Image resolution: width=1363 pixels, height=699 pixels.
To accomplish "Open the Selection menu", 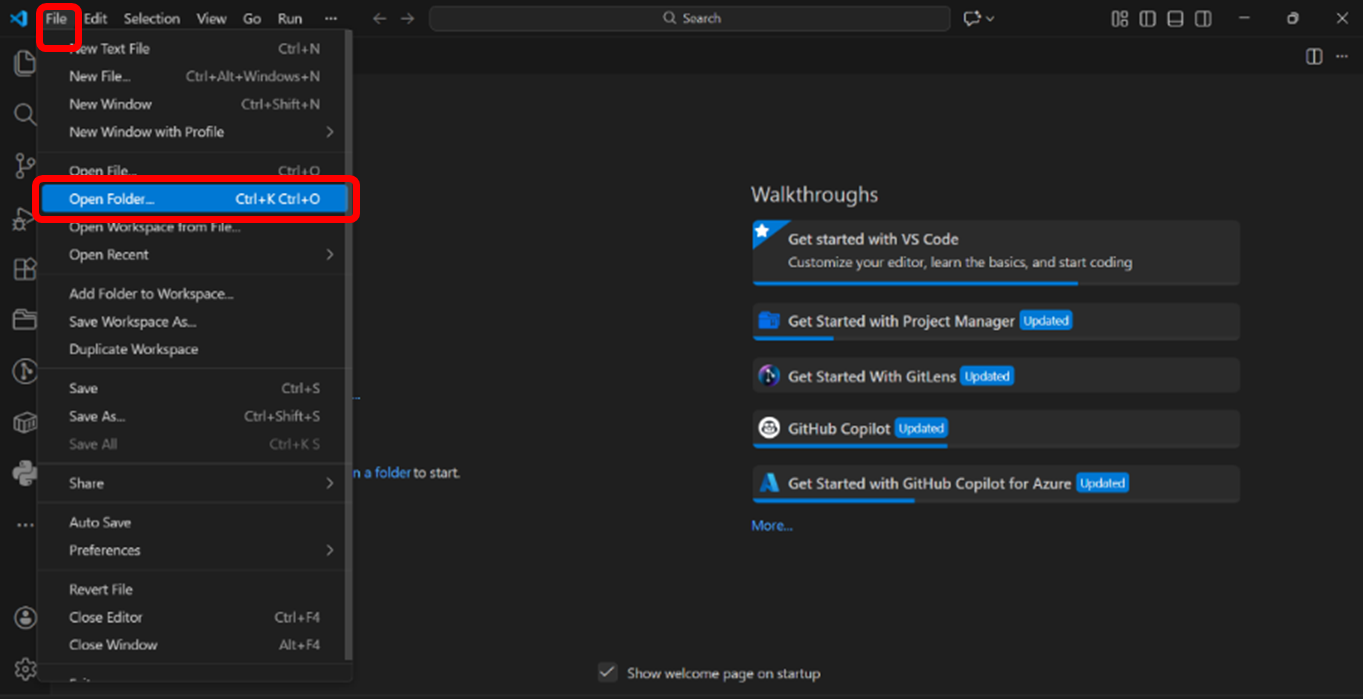I will click(151, 18).
